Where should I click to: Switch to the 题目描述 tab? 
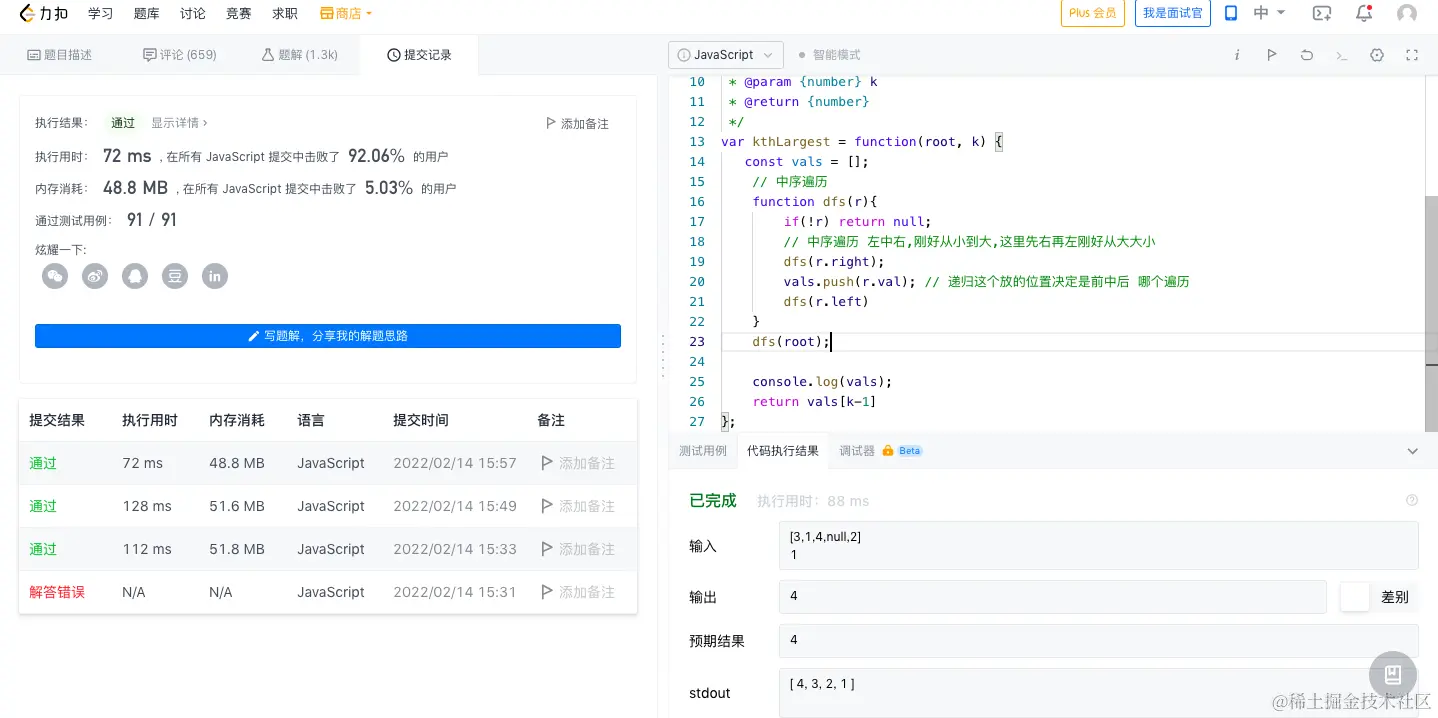pos(60,55)
